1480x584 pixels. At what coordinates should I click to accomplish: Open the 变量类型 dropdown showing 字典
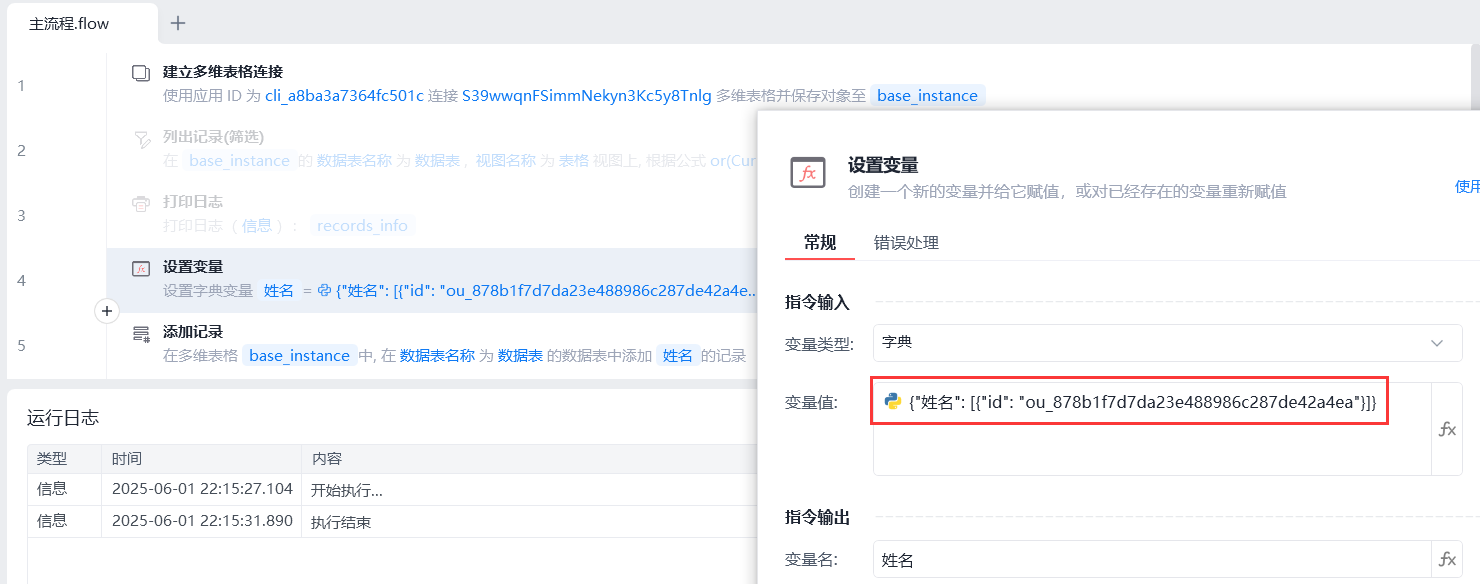pyautogui.click(x=1150, y=343)
